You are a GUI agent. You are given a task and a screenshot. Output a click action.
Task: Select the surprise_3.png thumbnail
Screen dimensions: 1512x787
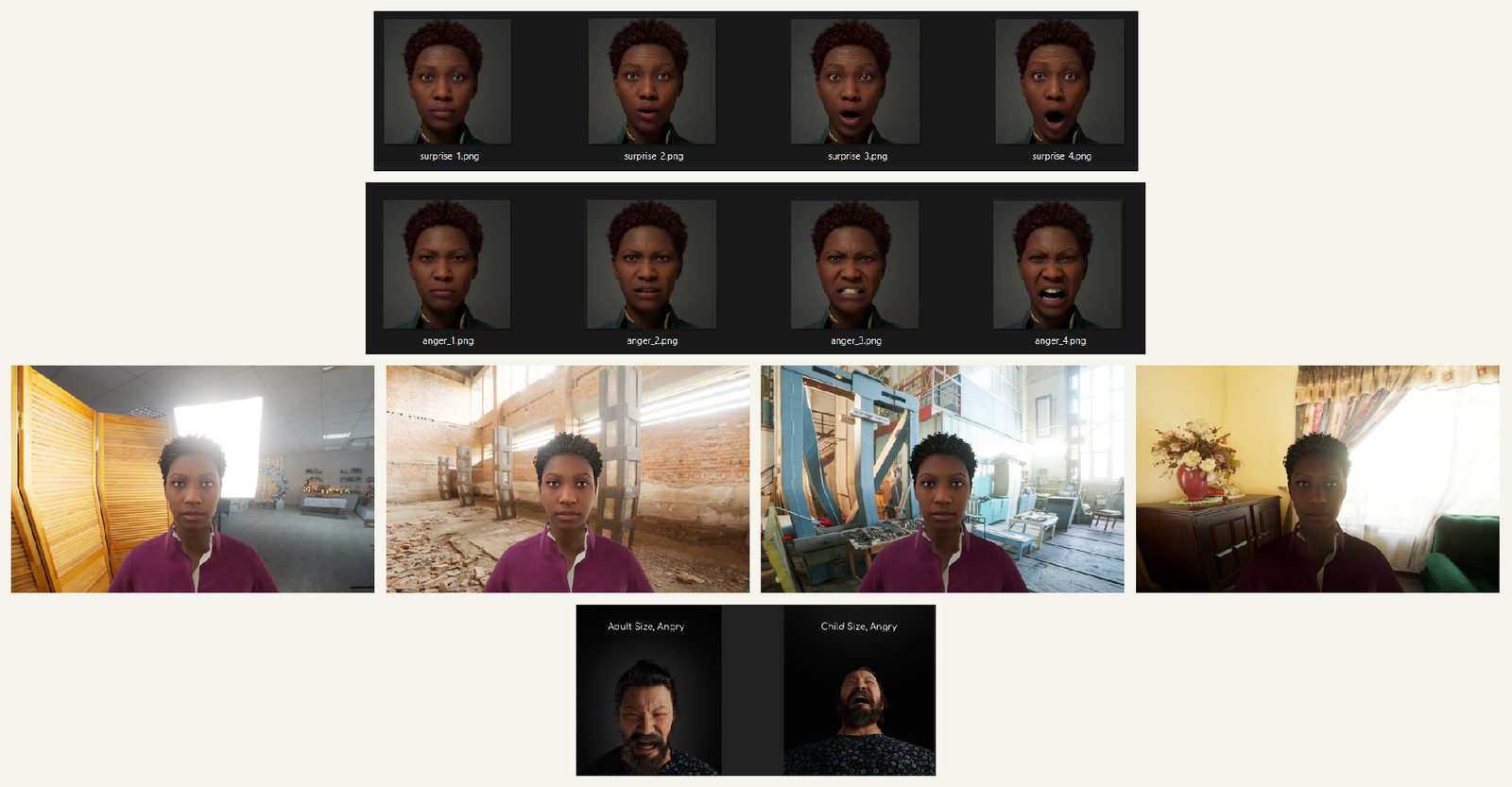pyautogui.click(x=855, y=82)
